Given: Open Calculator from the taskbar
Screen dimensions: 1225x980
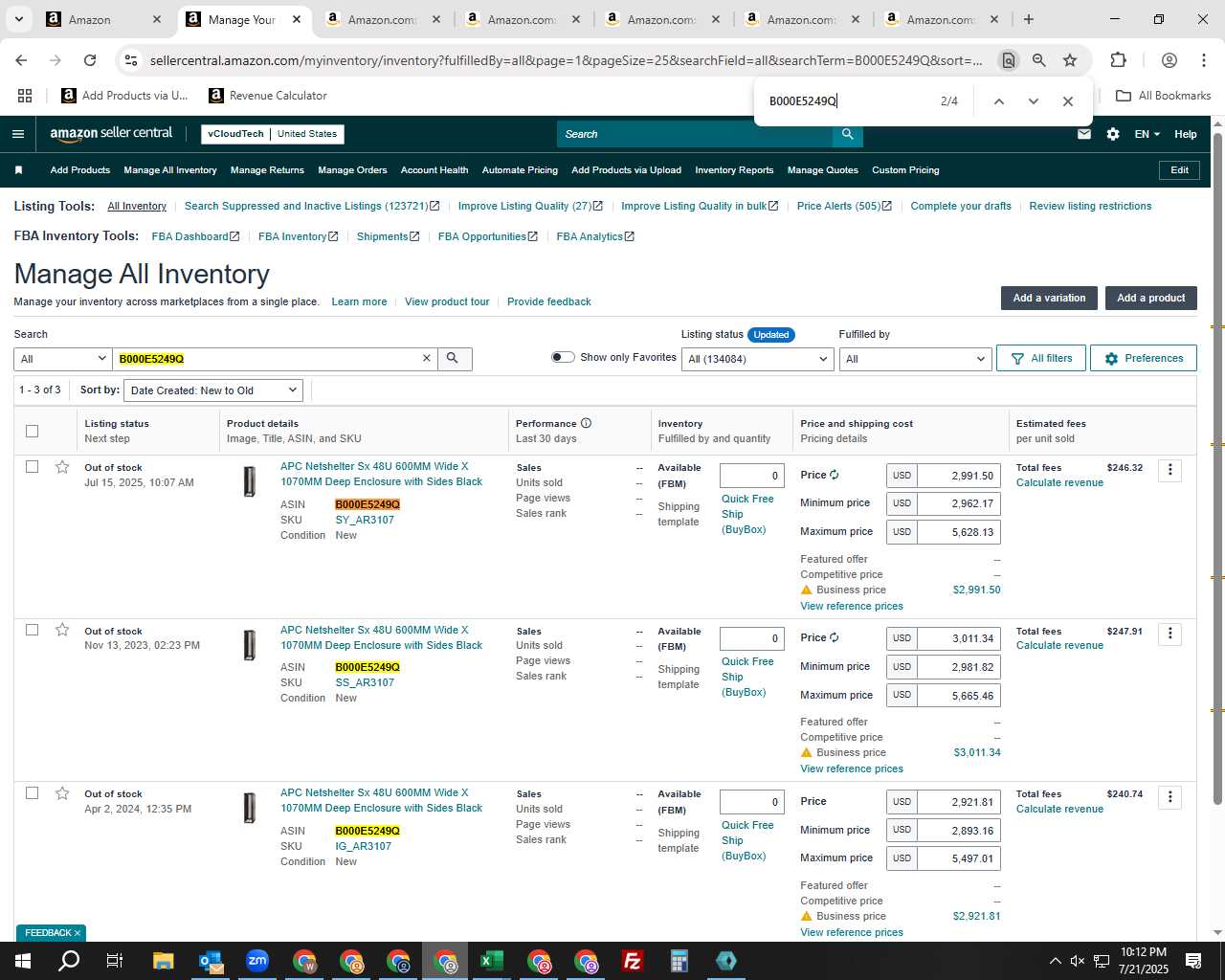Looking at the screenshot, I should 679,961.
